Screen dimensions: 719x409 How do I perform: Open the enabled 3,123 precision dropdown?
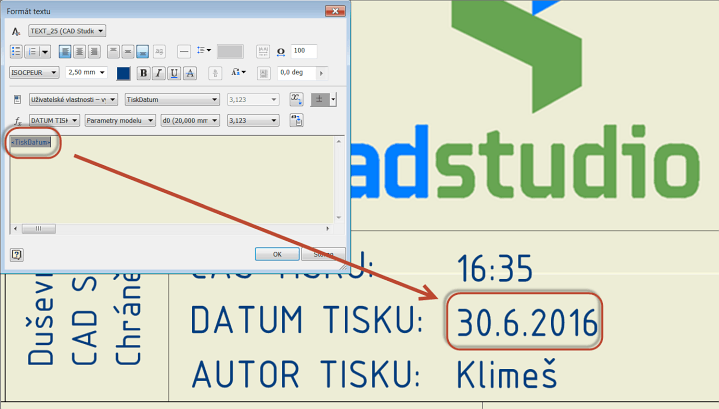253,121
